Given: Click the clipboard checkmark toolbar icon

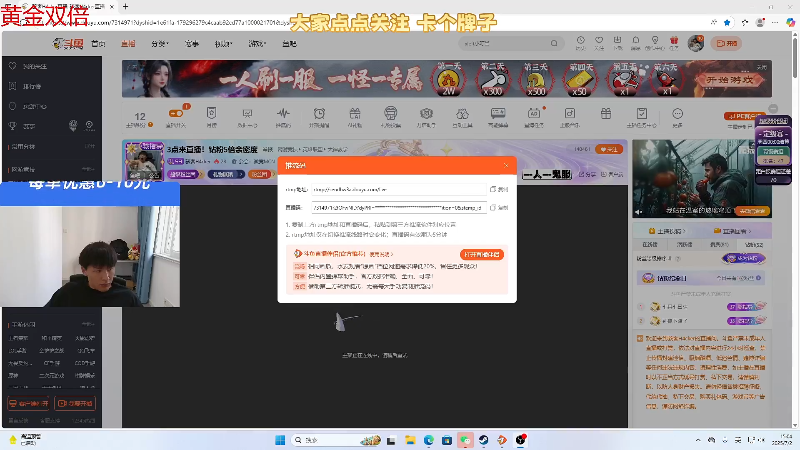Looking at the screenshot, I should click(641, 113).
